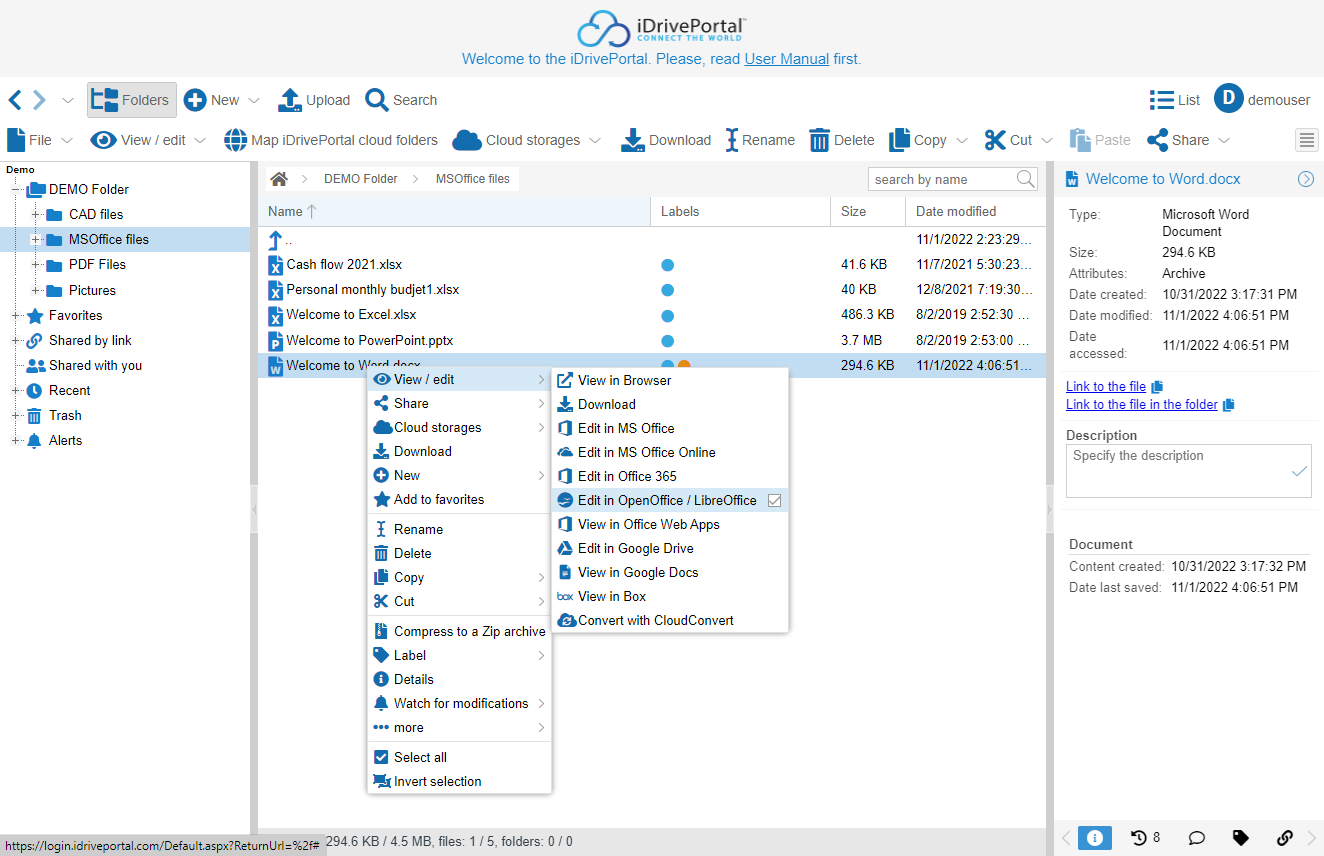Open the version history icon in details panel
Screen dimensions: 1324x856
click(1139, 838)
